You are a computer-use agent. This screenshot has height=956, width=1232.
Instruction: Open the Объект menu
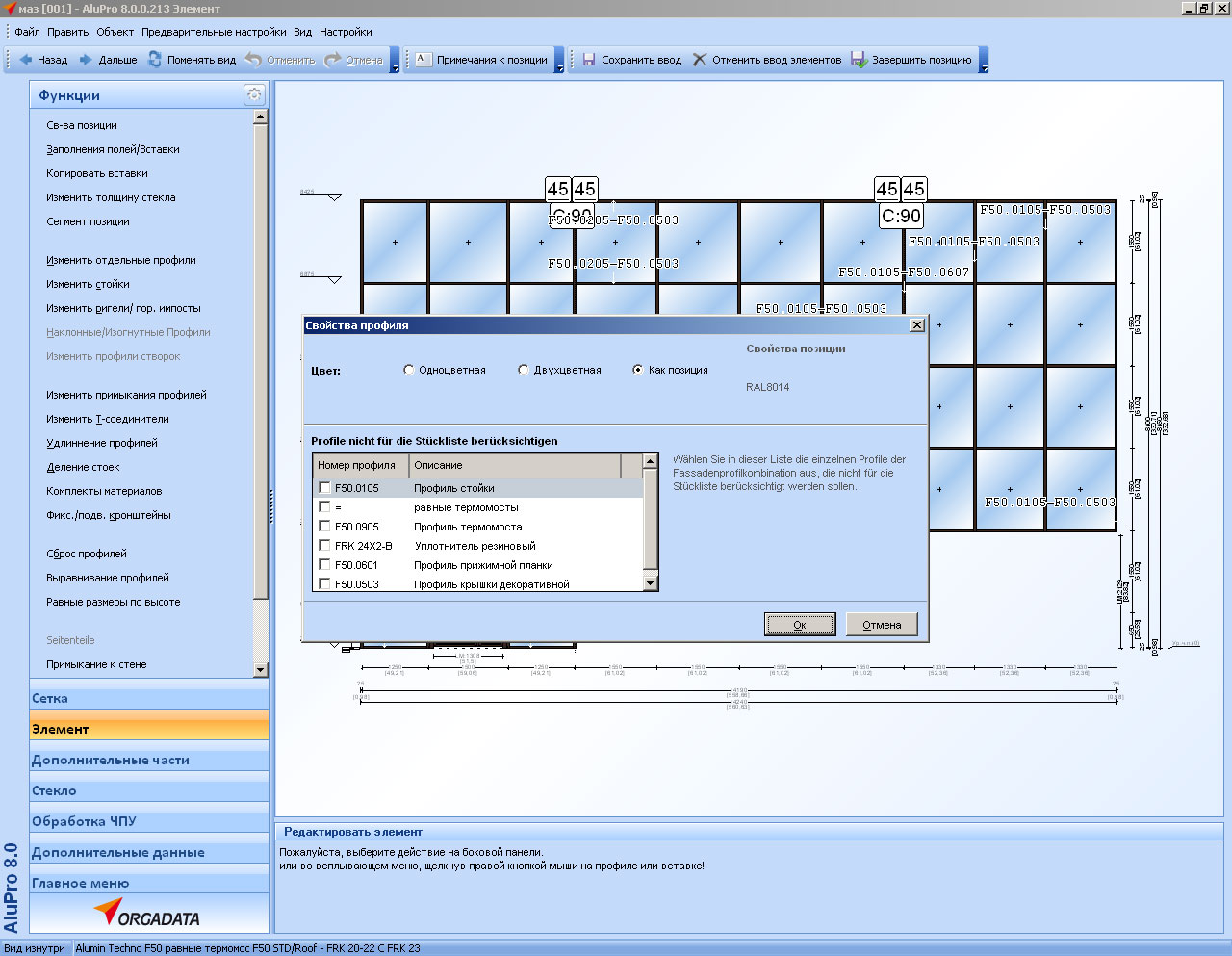pos(115,32)
